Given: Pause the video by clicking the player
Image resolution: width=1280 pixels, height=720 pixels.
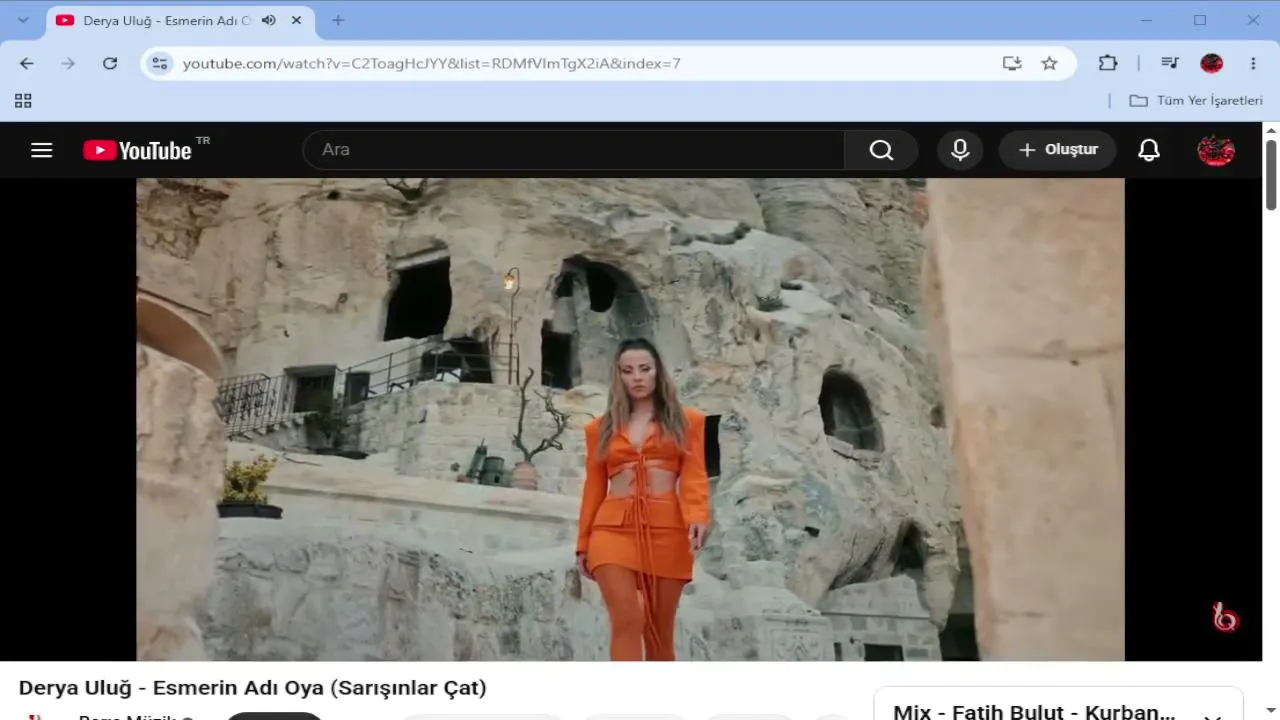Looking at the screenshot, I should tap(630, 420).
